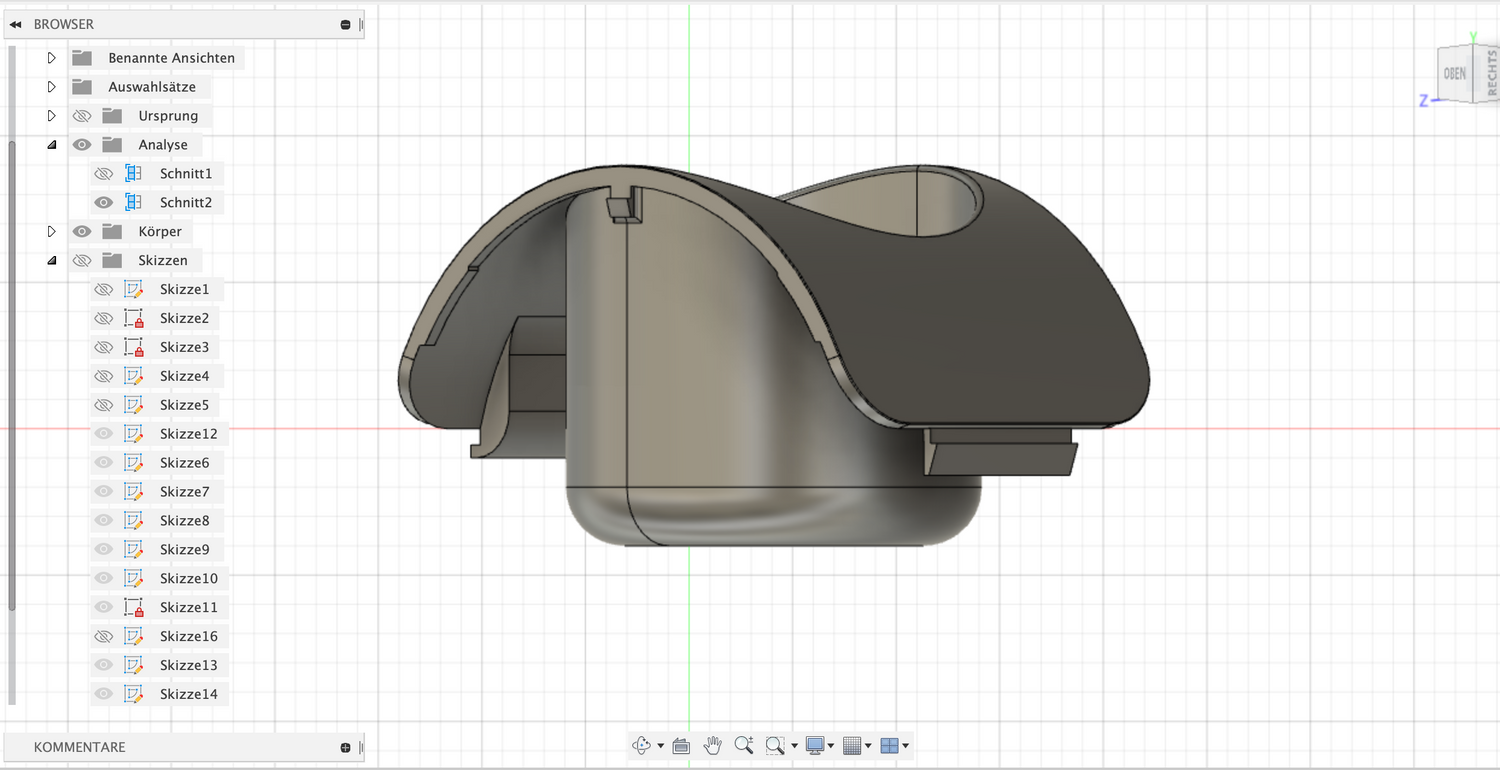Image resolution: width=1500 pixels, height=770 pixels.
Task: Select the locked Skizze11 sketch item
Action: click(x=188, y=607)
